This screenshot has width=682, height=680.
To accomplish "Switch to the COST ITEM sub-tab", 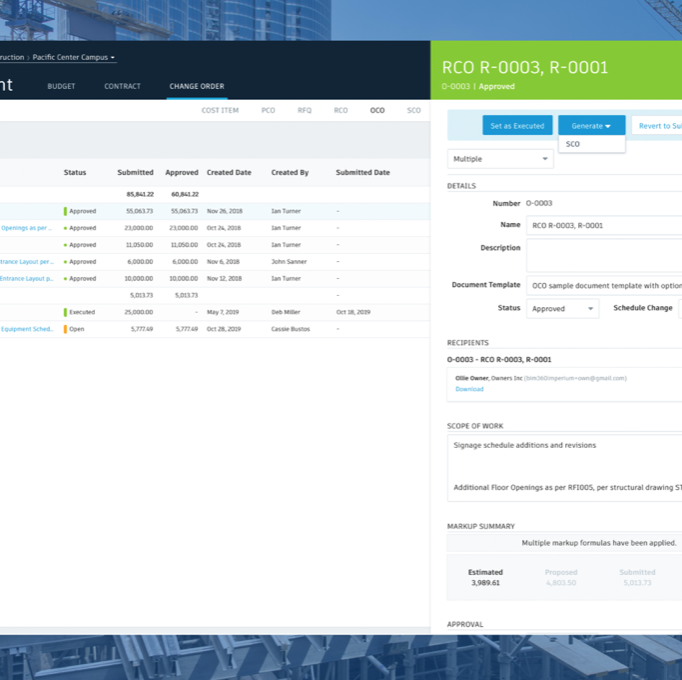I will pos(220,111).
